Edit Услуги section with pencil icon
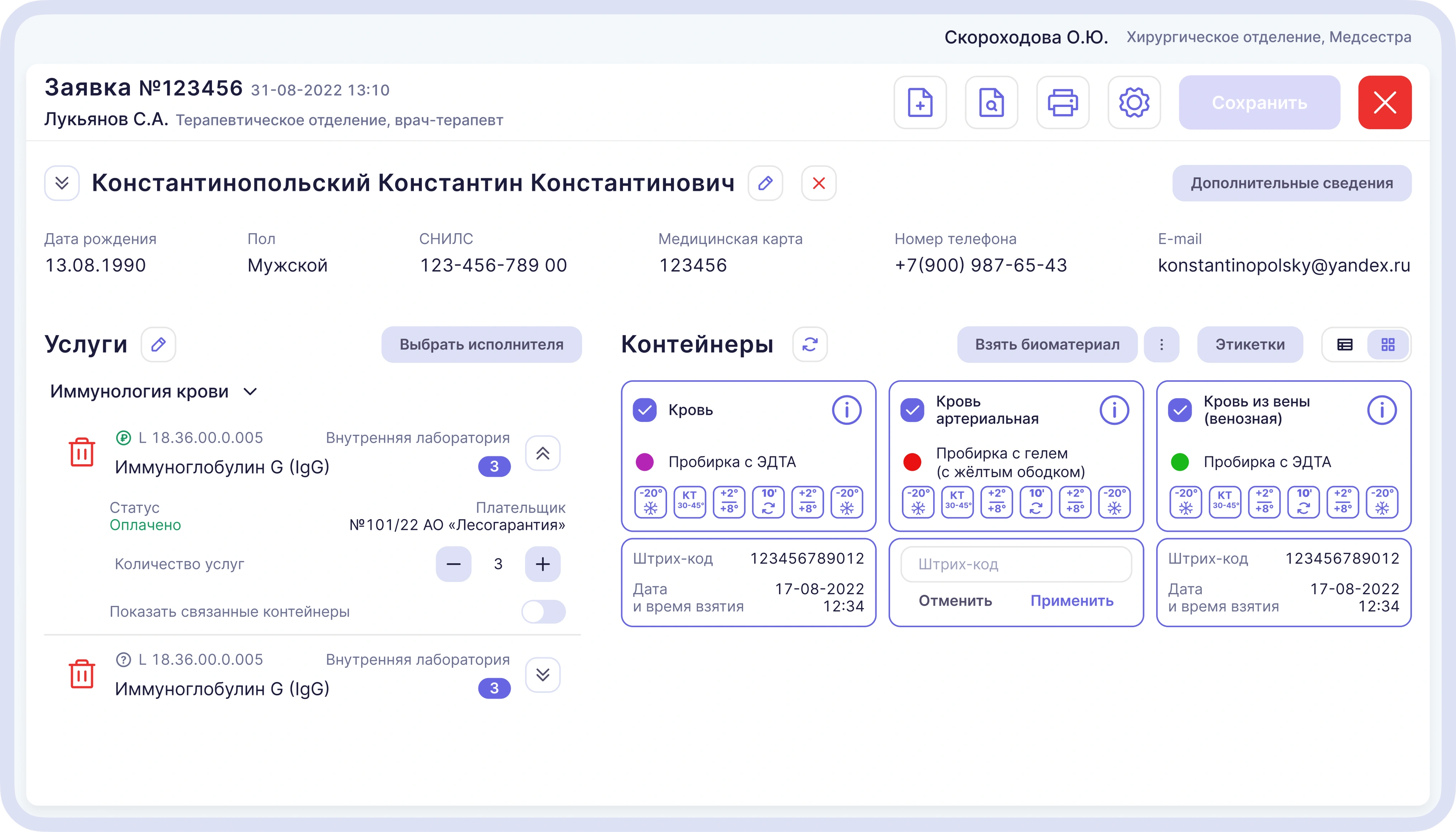Image resolution: width=1456 pixels, height=832 pixels. 158,344
